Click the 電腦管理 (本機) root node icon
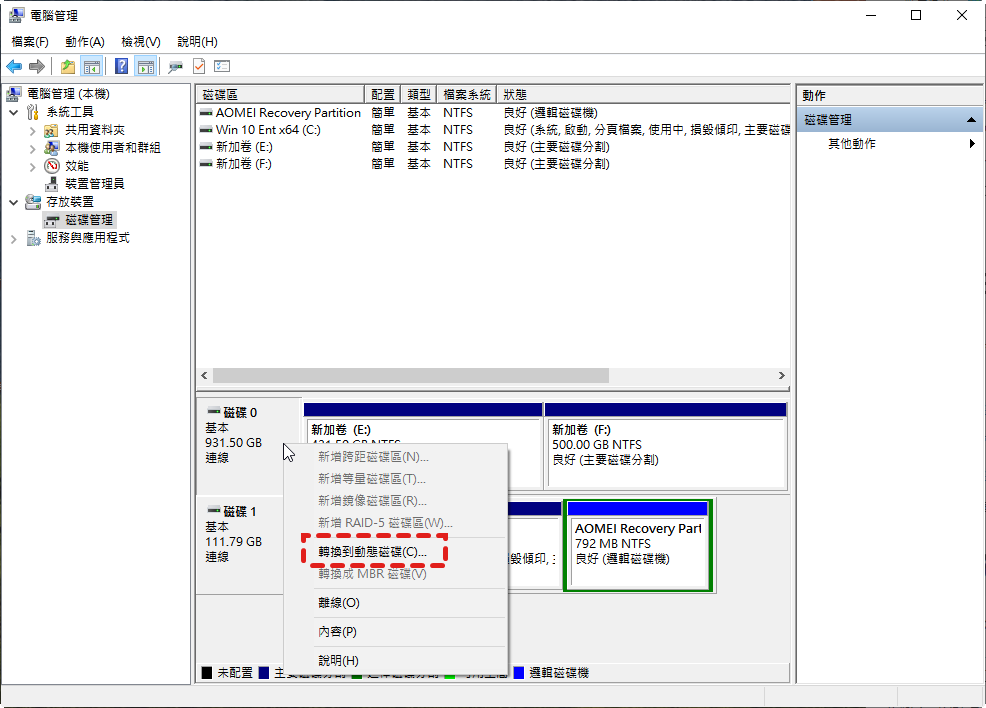Viewport: 986px width, 708px height. [14, 94]
